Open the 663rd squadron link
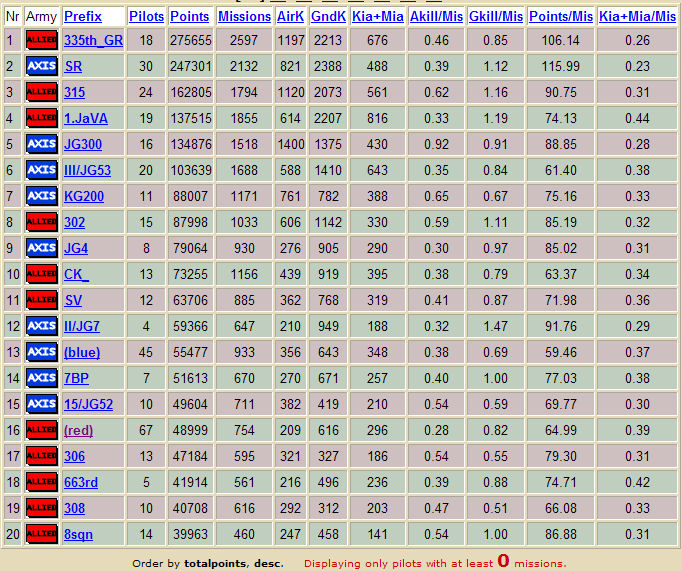The width and height of the screenshot is (682, 571). 81,482
